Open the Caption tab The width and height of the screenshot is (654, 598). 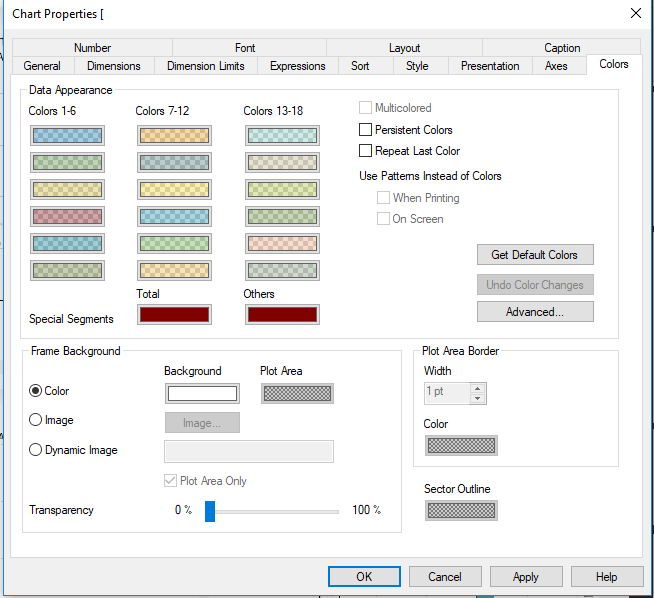coord(562,48)
